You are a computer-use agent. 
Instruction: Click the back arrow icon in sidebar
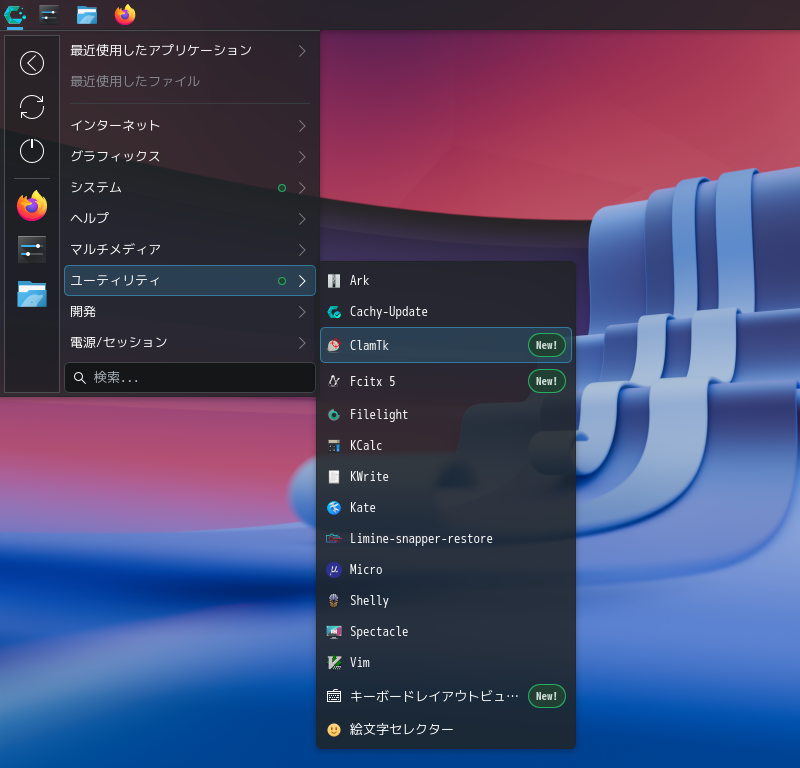coord(32,63)
